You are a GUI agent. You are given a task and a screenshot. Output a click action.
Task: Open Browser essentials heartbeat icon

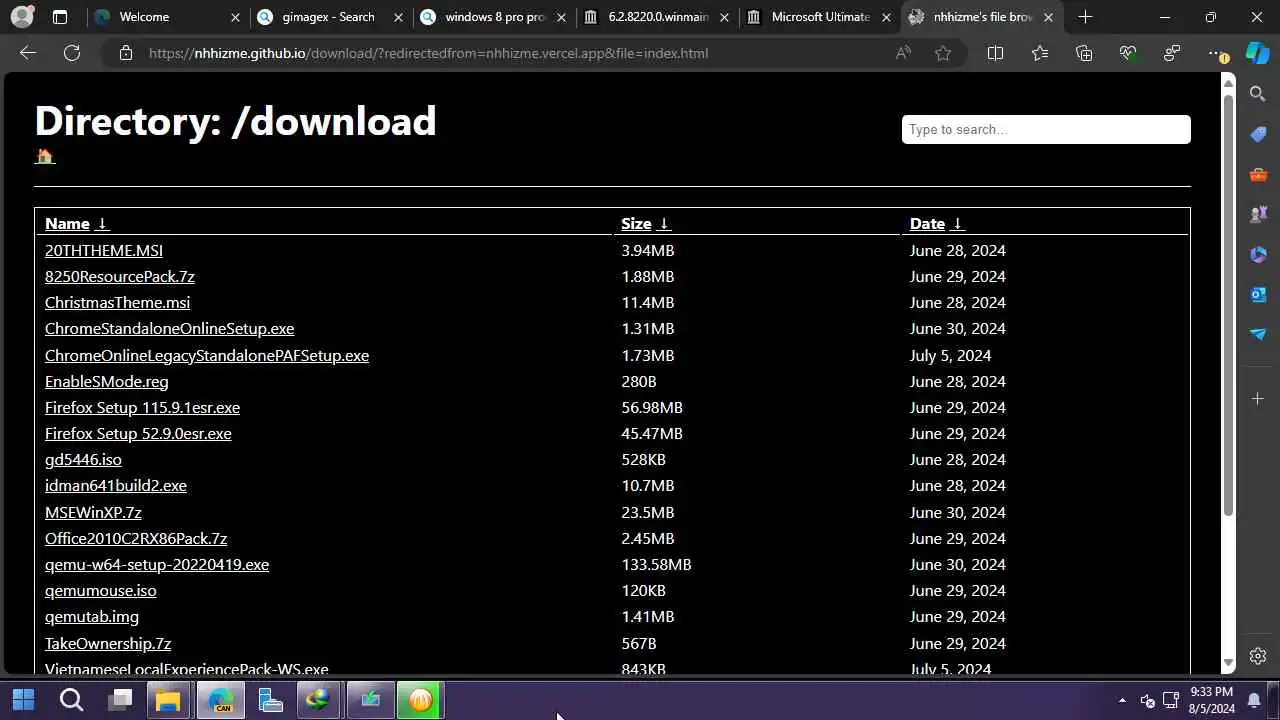pos(1128,53)
